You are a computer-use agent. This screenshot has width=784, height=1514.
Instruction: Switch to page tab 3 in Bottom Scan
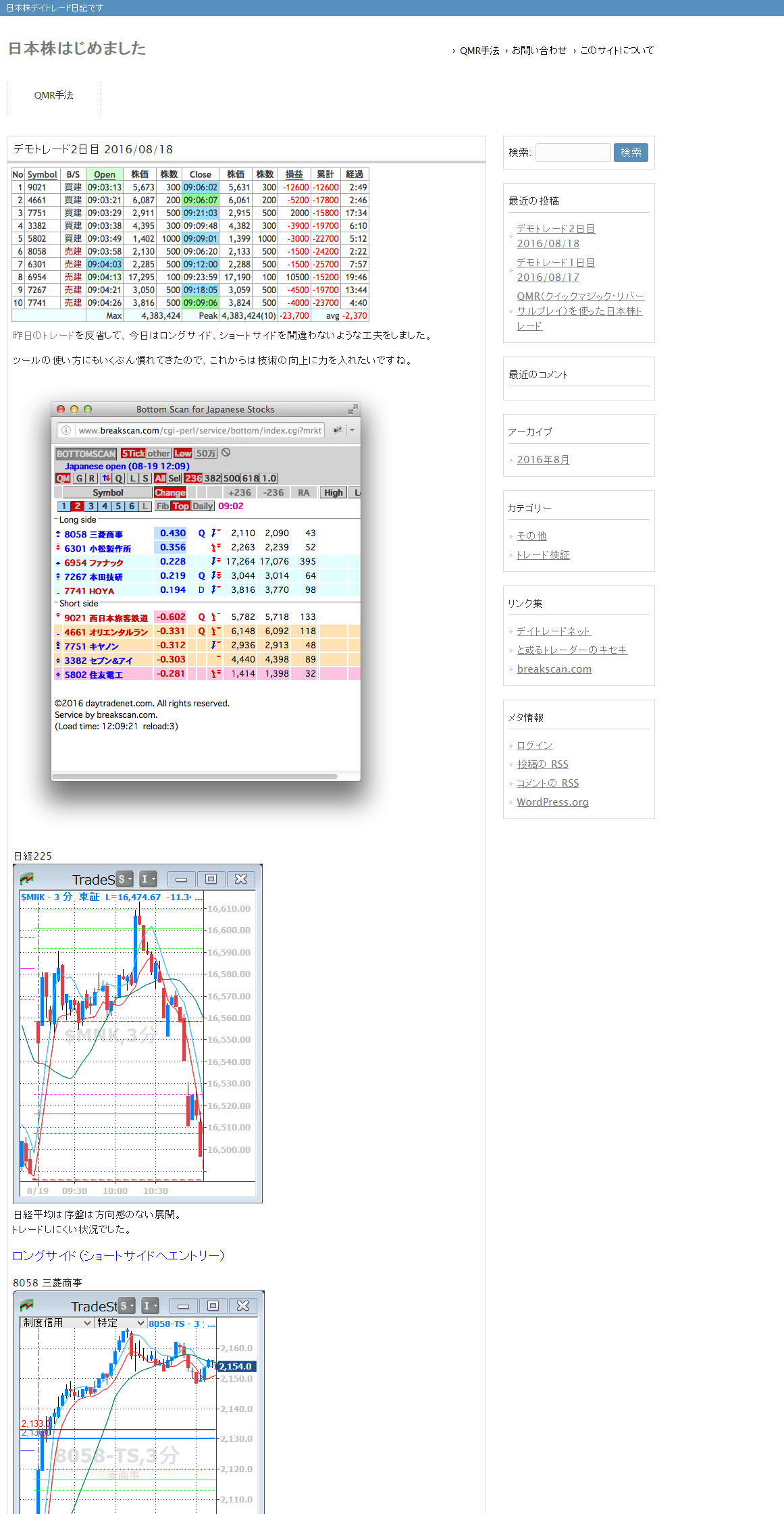91,506
